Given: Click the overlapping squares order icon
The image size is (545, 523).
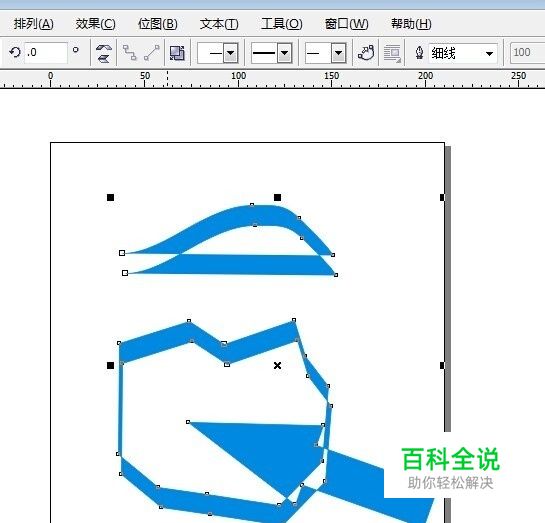Looking at the screenshot, I should click(177, 53).
